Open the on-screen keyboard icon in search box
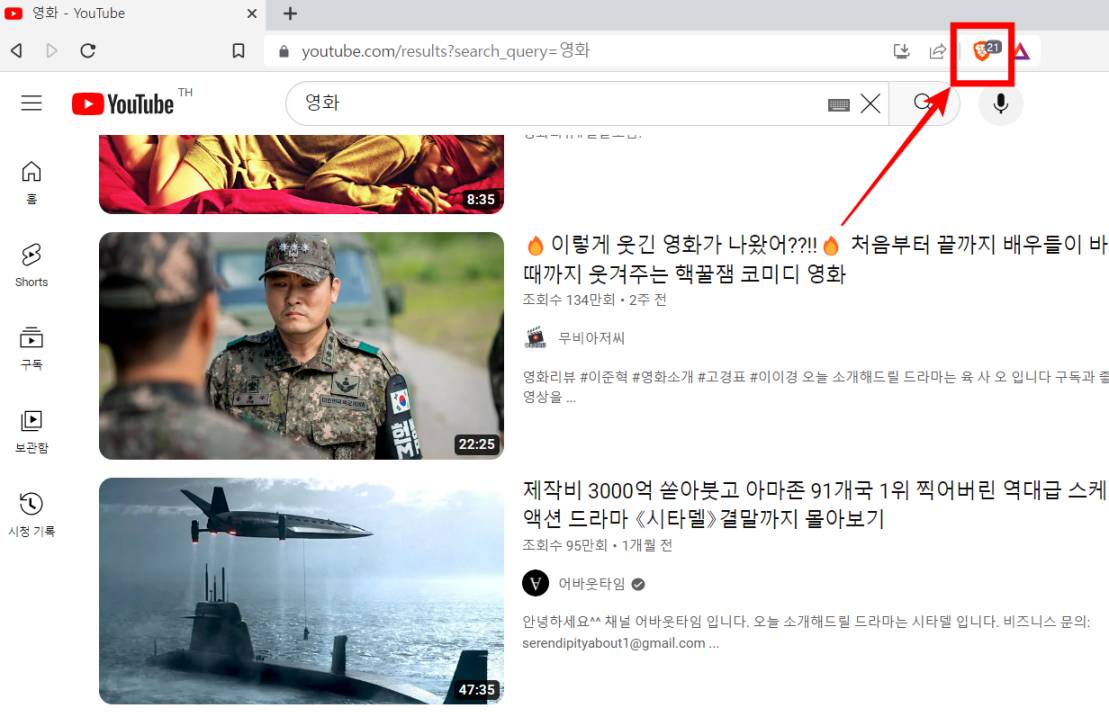Image resolution: width=1109 pixels, height=717 pixels. (x=838, y=105)
